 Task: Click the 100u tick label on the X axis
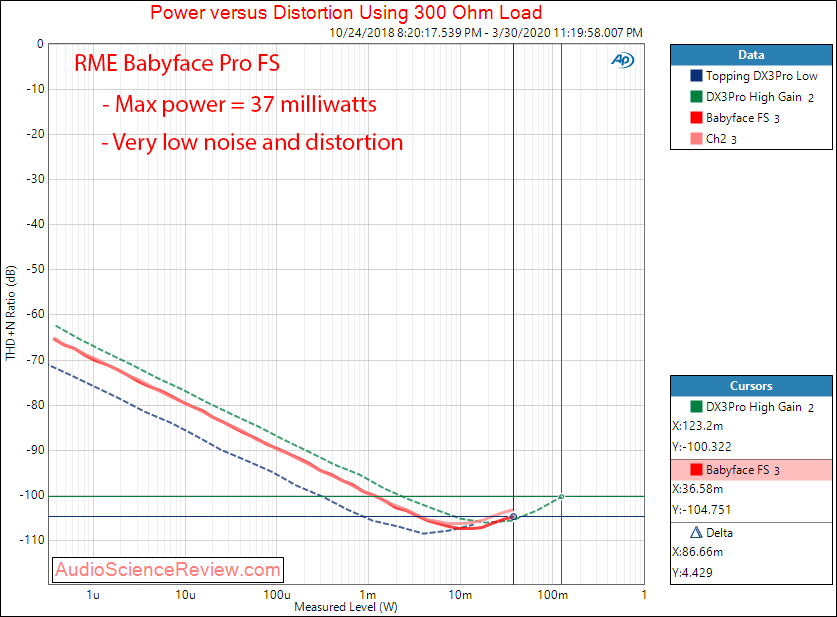click(277, 595)
